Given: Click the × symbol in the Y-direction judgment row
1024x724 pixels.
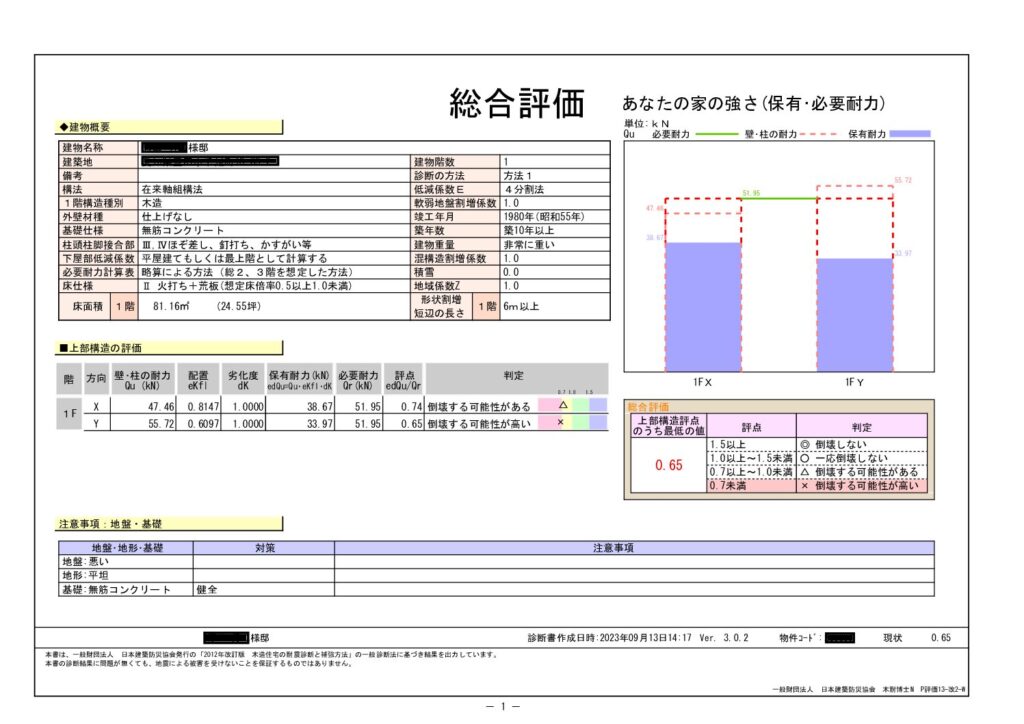Looking at the screenshot, I should click(x=561, y=423).
